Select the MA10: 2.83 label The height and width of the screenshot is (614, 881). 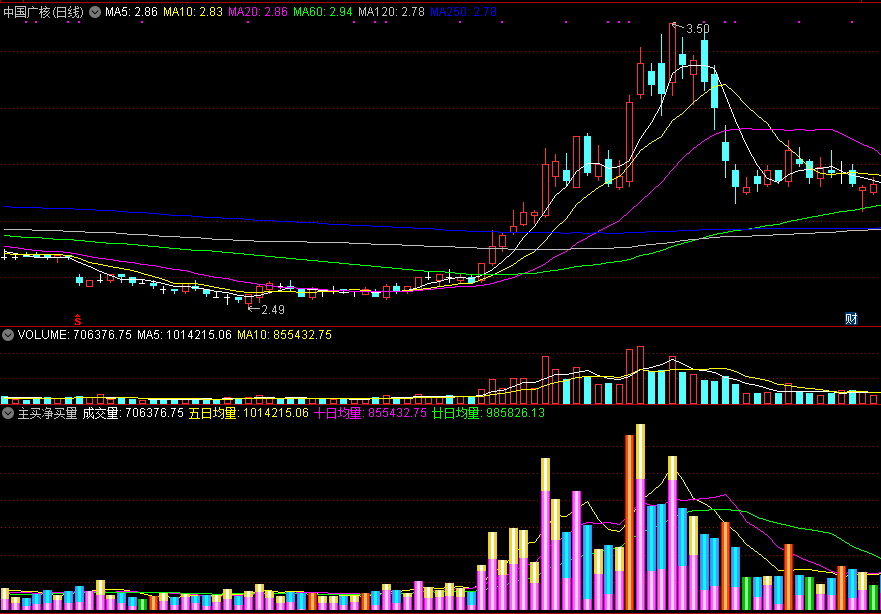click(x=193, y=12)
